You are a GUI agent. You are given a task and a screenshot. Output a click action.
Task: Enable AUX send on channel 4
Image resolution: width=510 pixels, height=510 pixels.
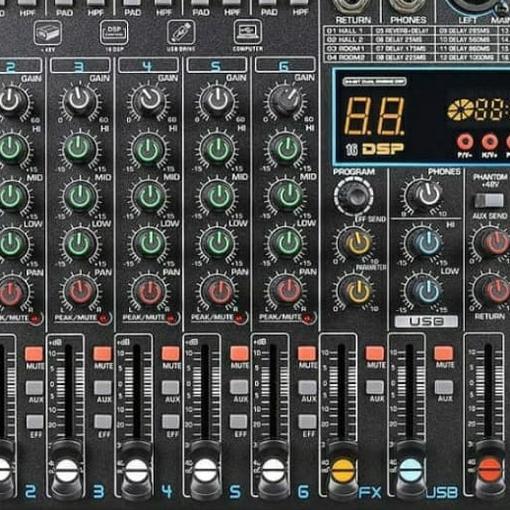(x=171, y=388)
